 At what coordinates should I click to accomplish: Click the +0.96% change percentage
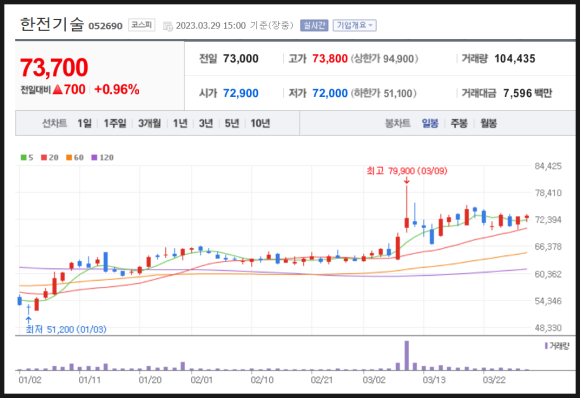[x=117, y=90]
